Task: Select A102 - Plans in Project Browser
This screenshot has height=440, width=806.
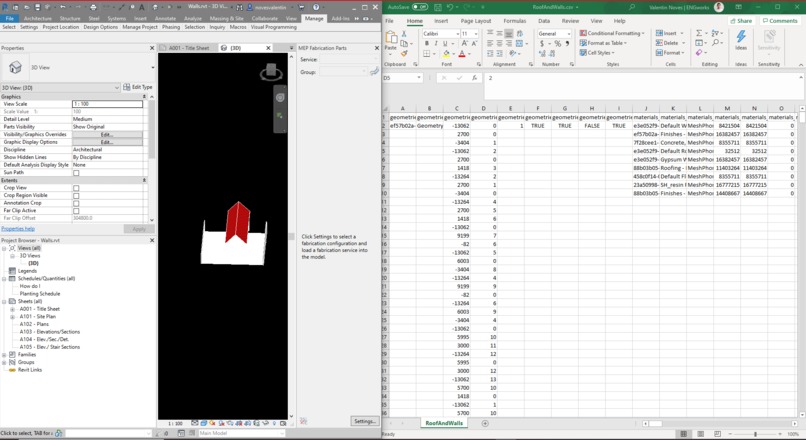Action: click(34, 324)
